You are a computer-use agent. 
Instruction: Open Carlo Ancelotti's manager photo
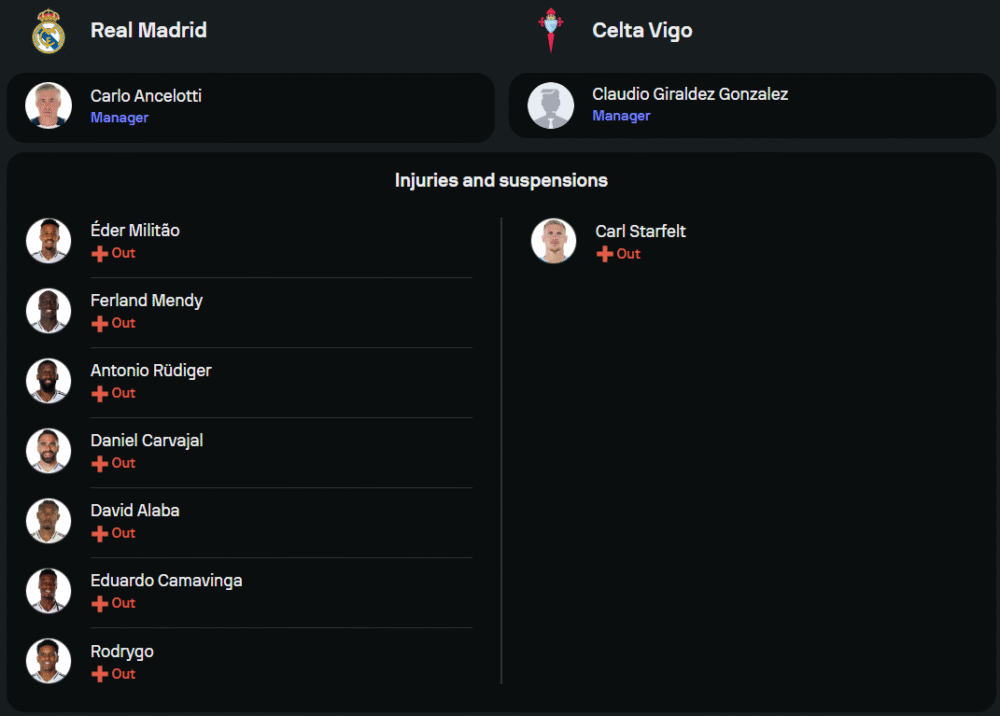click(48, 105)
